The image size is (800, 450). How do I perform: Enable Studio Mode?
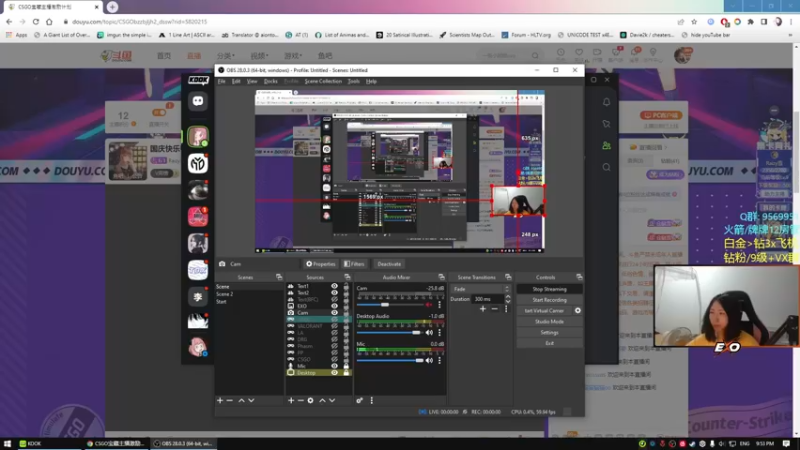point(549,321)
